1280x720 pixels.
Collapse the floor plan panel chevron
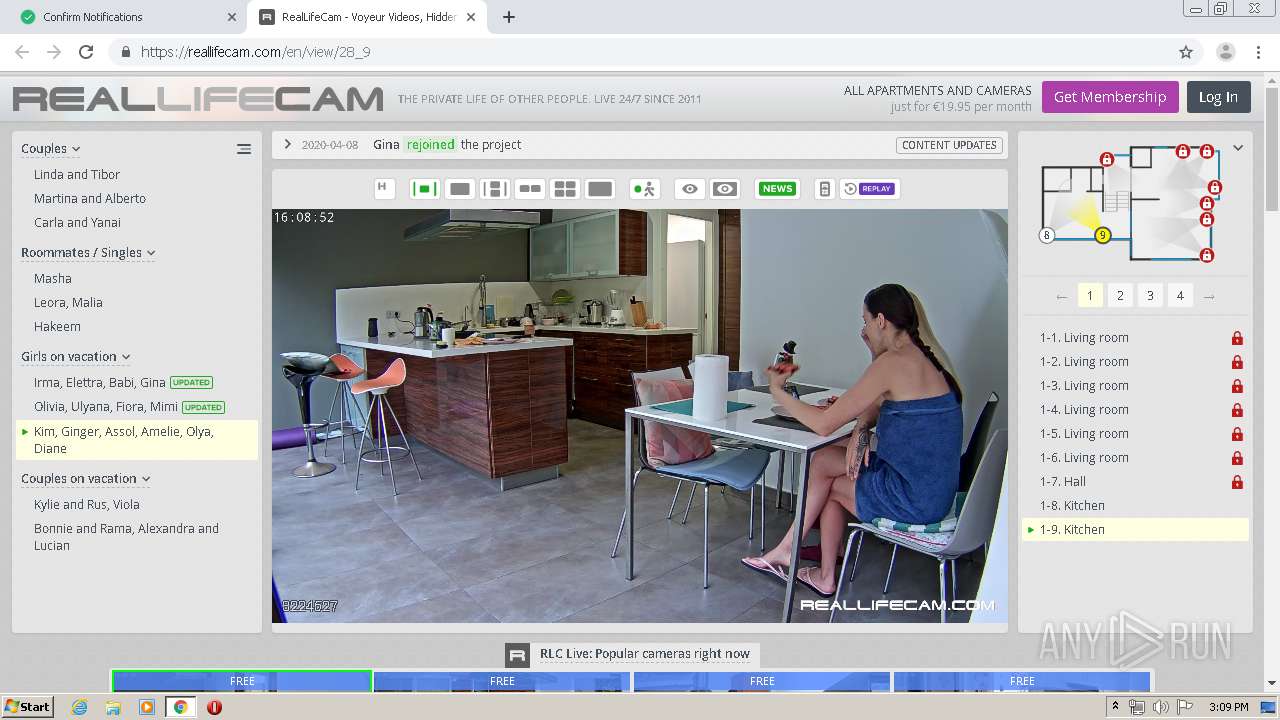(1238, 148)
